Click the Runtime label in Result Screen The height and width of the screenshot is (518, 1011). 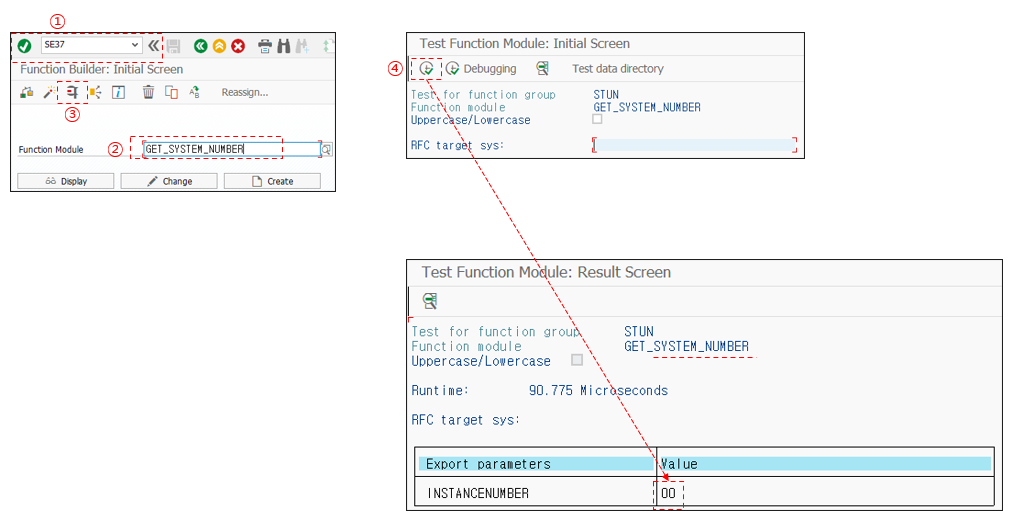click(x=440, y=390)
